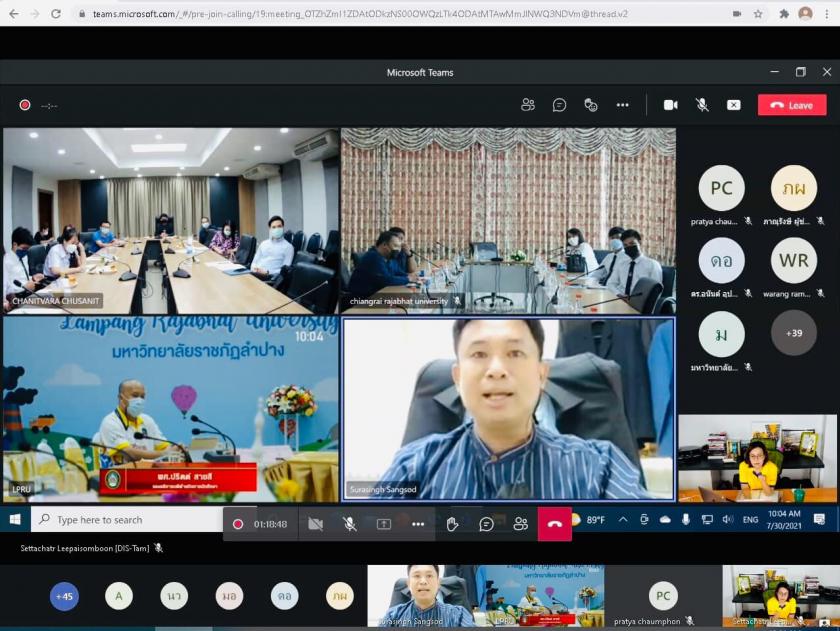Screen dimensions: 840x631
Task: Open conversation chat in Teams top toolbar
Action: coord(559,105)
